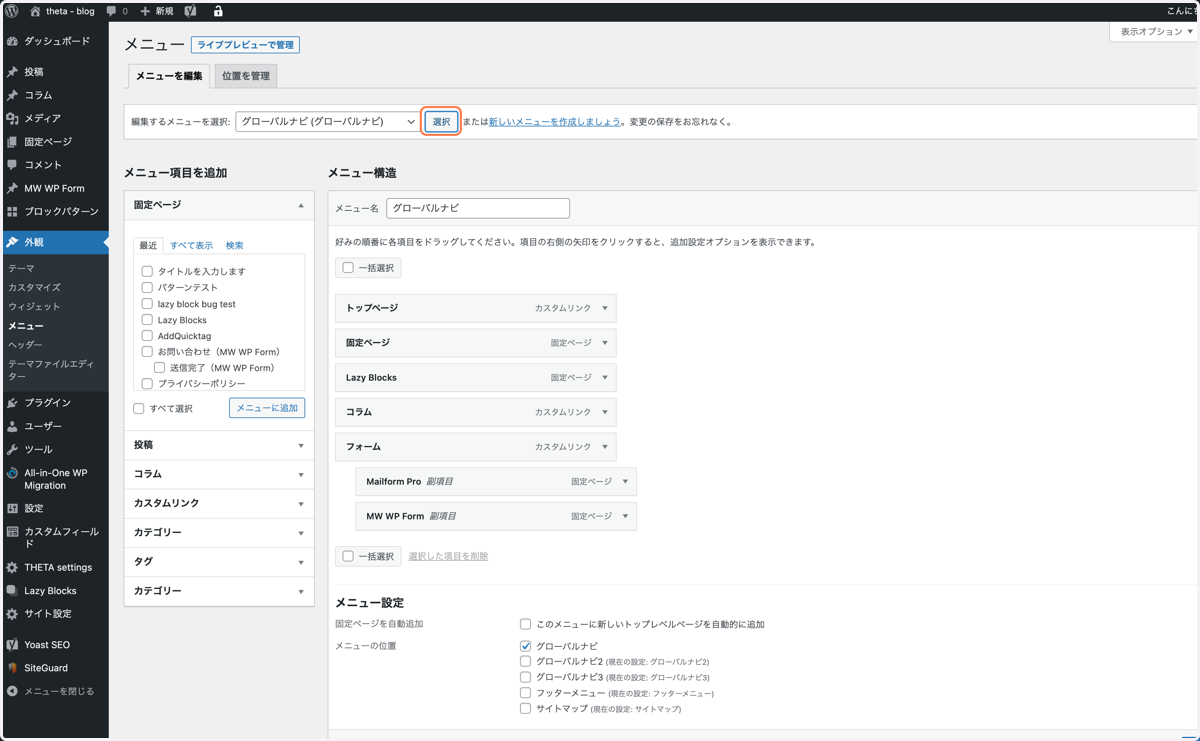
Task: Expand the Lazy Blocks menu item arrow
Action: pyautogui.click(x=605, y=378)
